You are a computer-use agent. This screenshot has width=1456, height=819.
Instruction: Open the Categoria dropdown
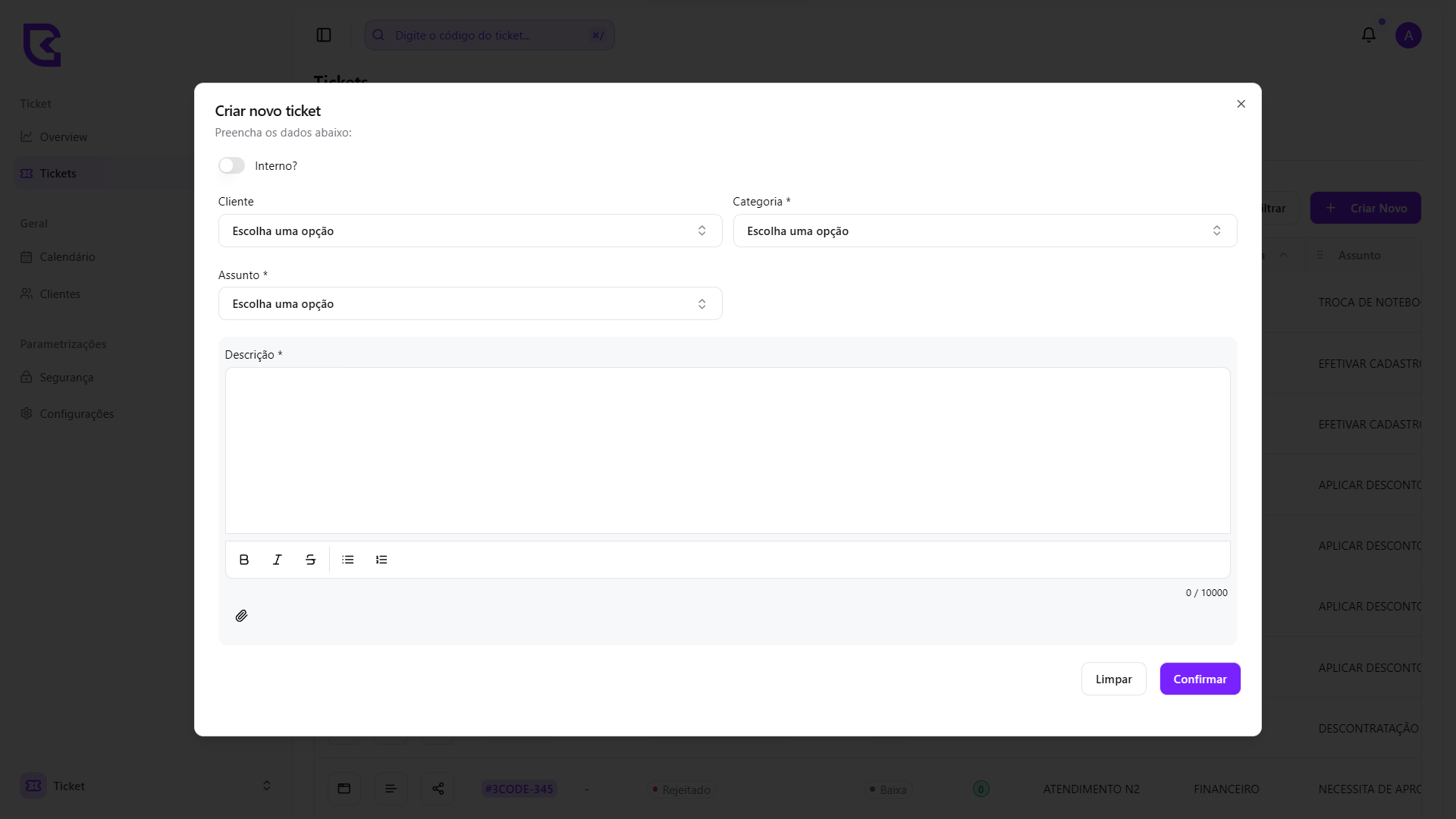(984, 231)
